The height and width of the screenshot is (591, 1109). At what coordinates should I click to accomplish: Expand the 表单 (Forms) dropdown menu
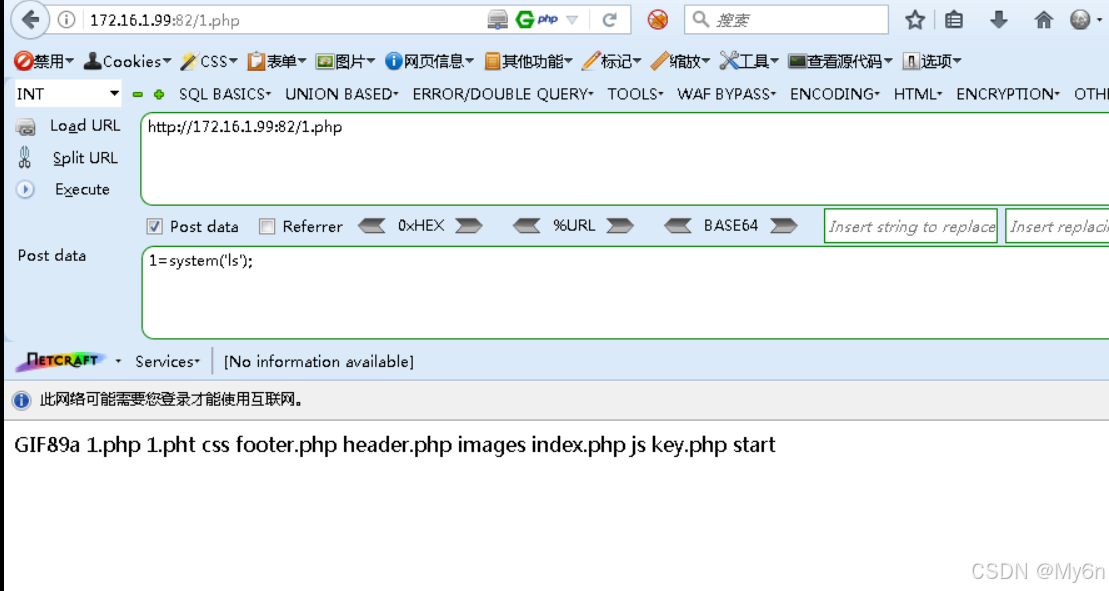pos(277,62)
